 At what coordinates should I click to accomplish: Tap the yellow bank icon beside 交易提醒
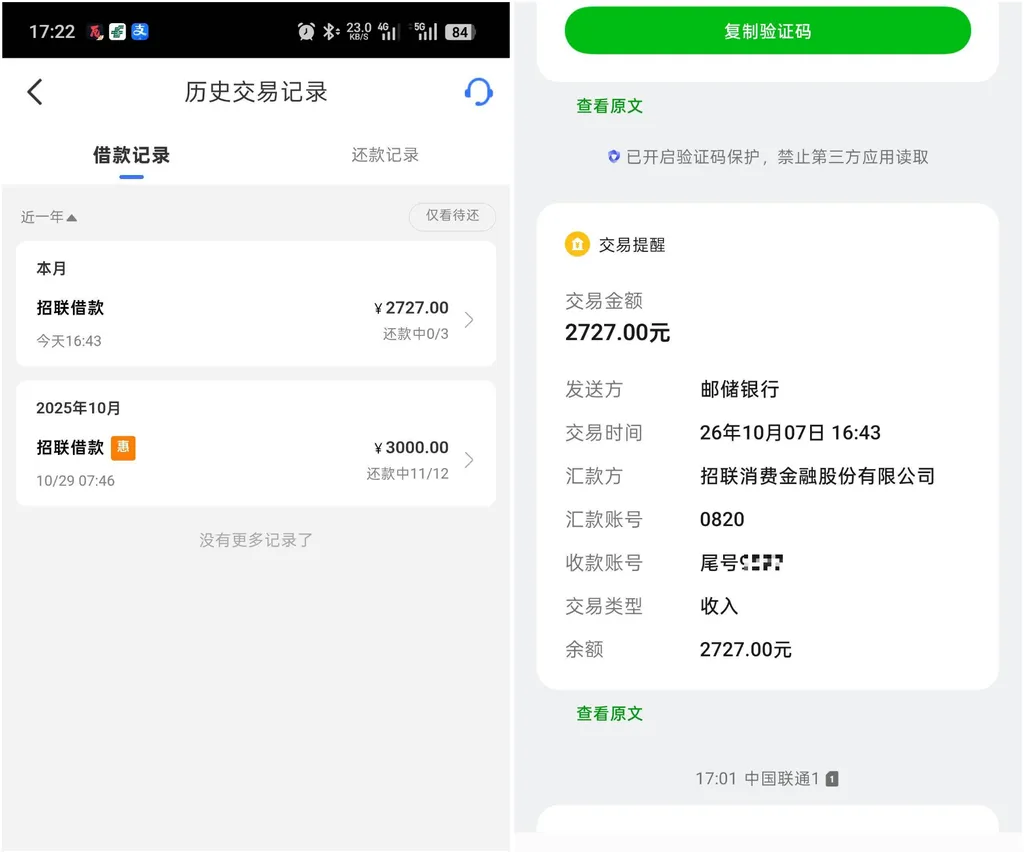(577, 245)
